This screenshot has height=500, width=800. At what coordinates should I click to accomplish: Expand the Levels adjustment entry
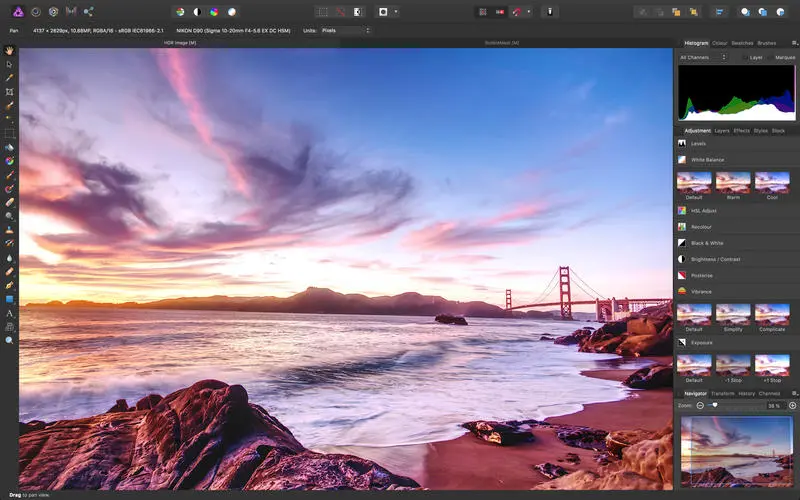click(698, 144)
